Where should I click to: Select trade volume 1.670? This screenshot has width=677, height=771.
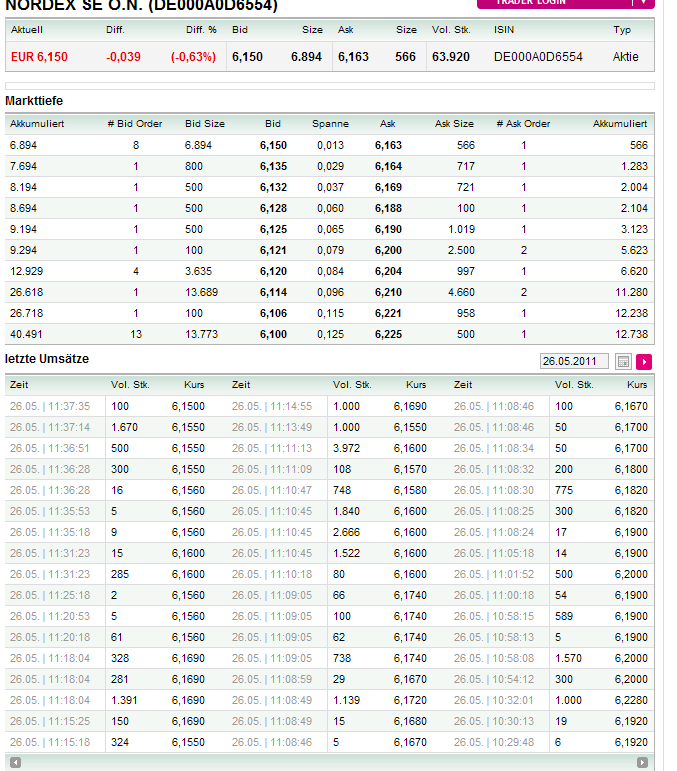(x=124, y=427)
